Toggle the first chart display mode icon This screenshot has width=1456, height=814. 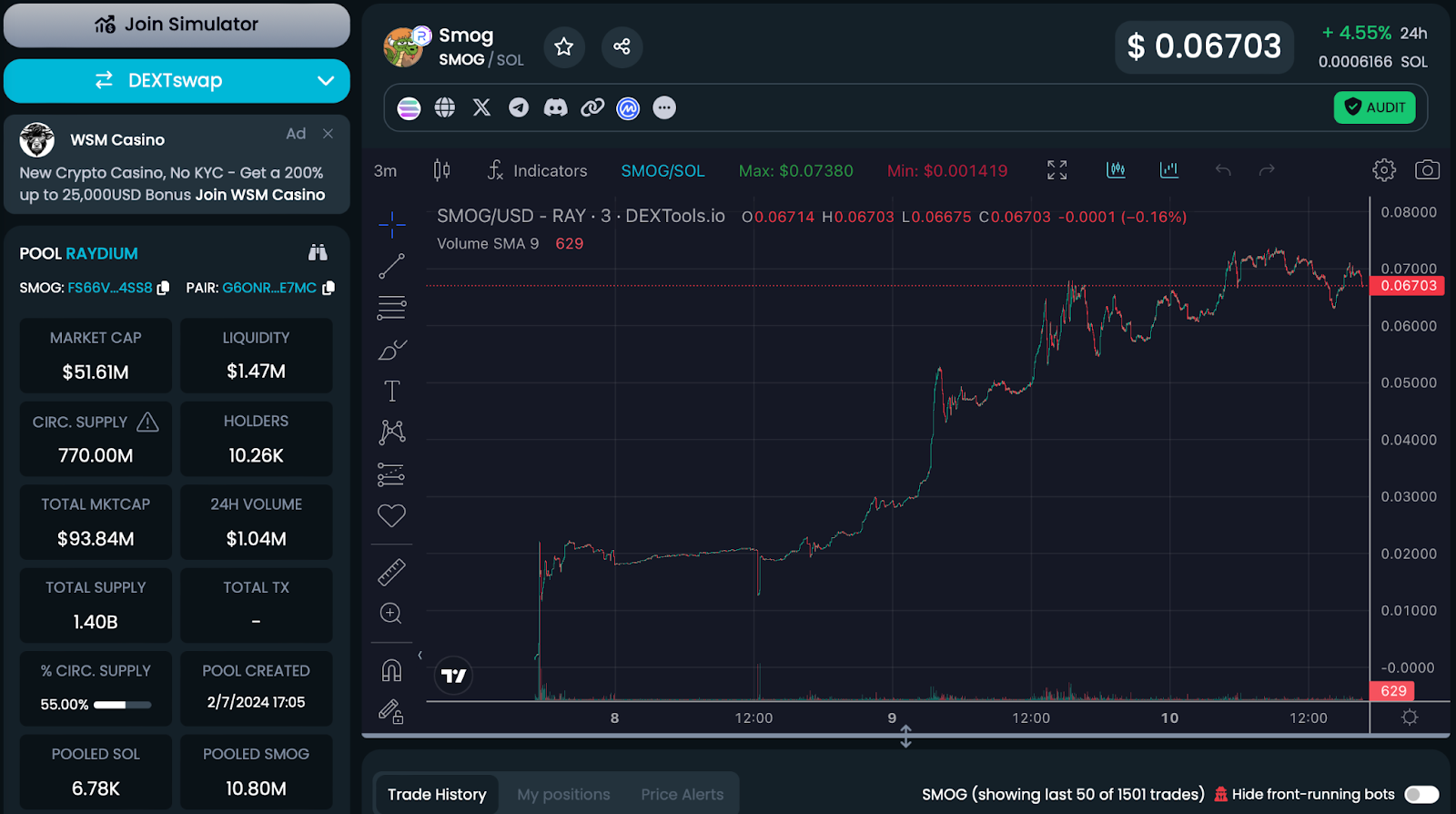pos(1116,170)
